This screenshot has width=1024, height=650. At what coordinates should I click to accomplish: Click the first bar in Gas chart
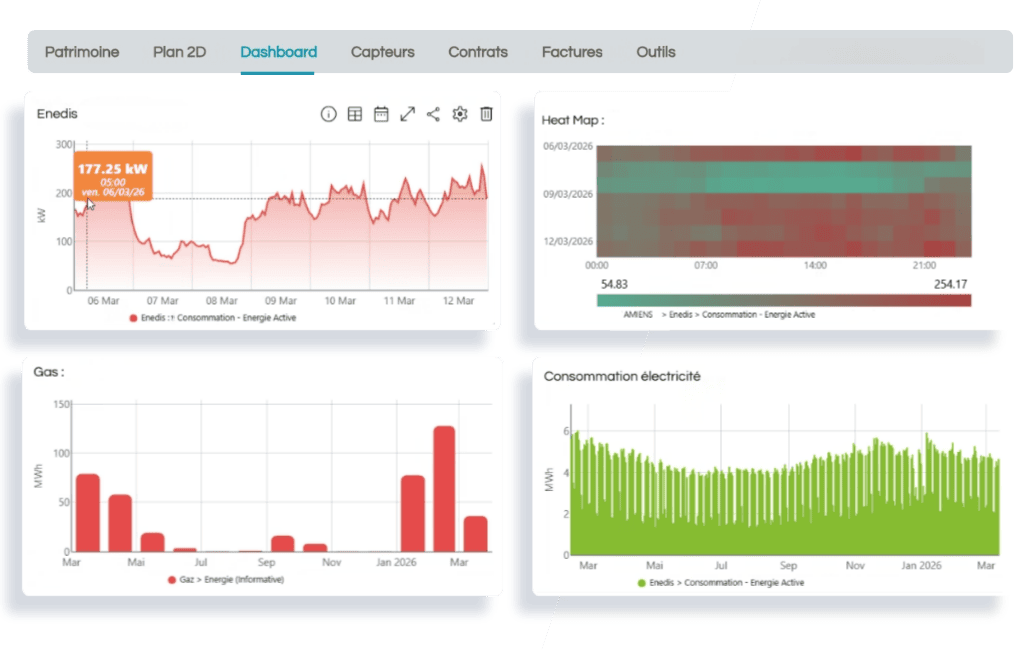[x=88, y=512]
